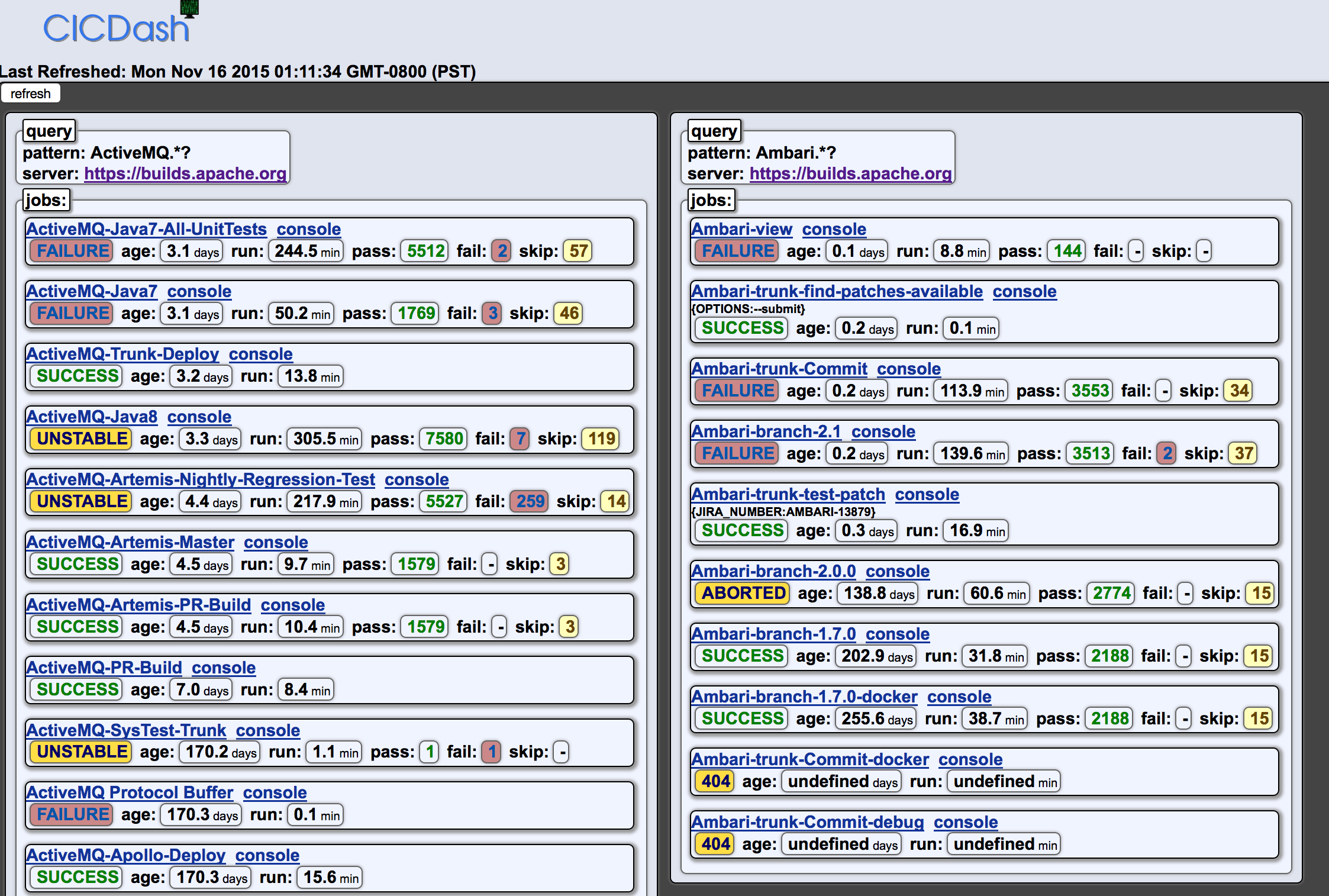Image resolution: width=1329 pixels, height=896 pixels.
Task: Open console for Ambari-branch-2.1
Action: pyautogui.click(x=883, y=431)
